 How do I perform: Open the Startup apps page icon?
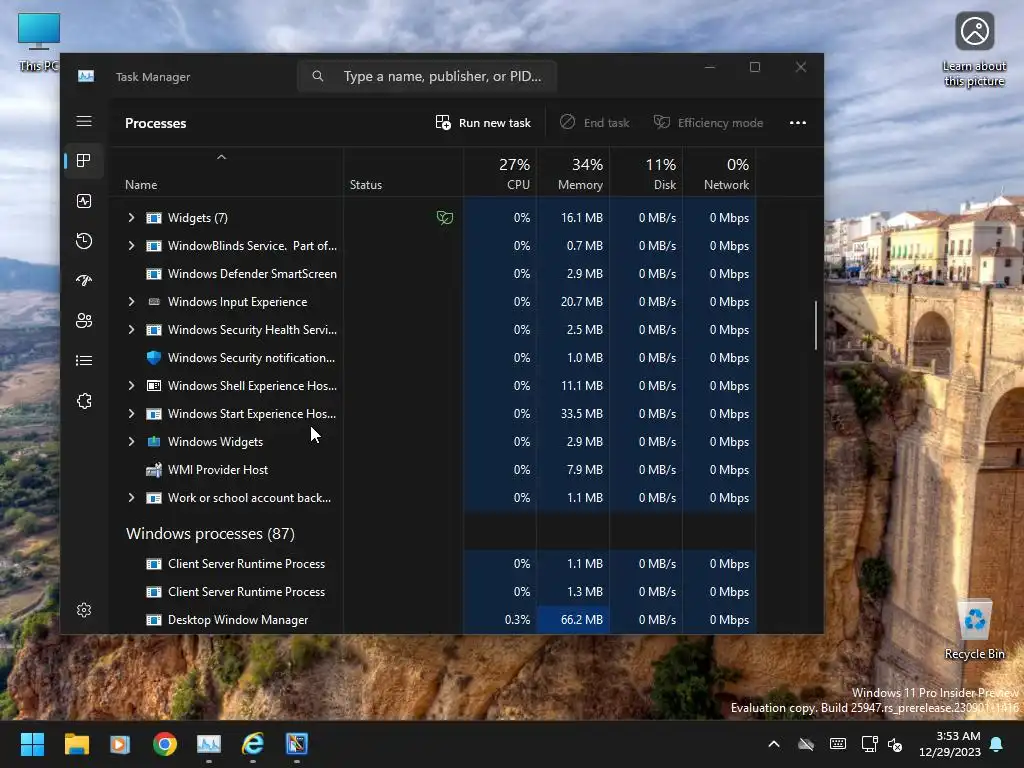(x=84, y=281)
